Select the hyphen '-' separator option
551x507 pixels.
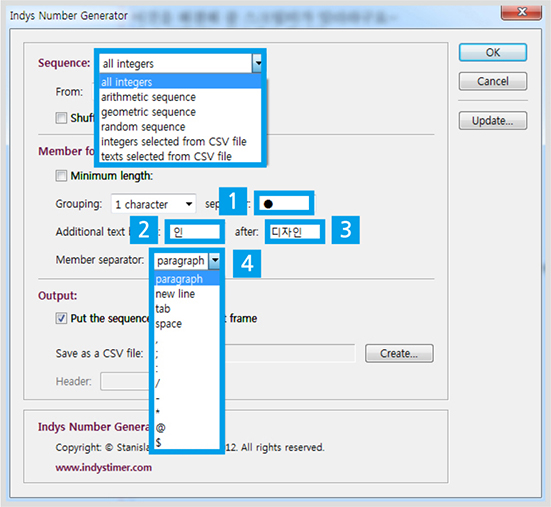click(x=187, y=397)
